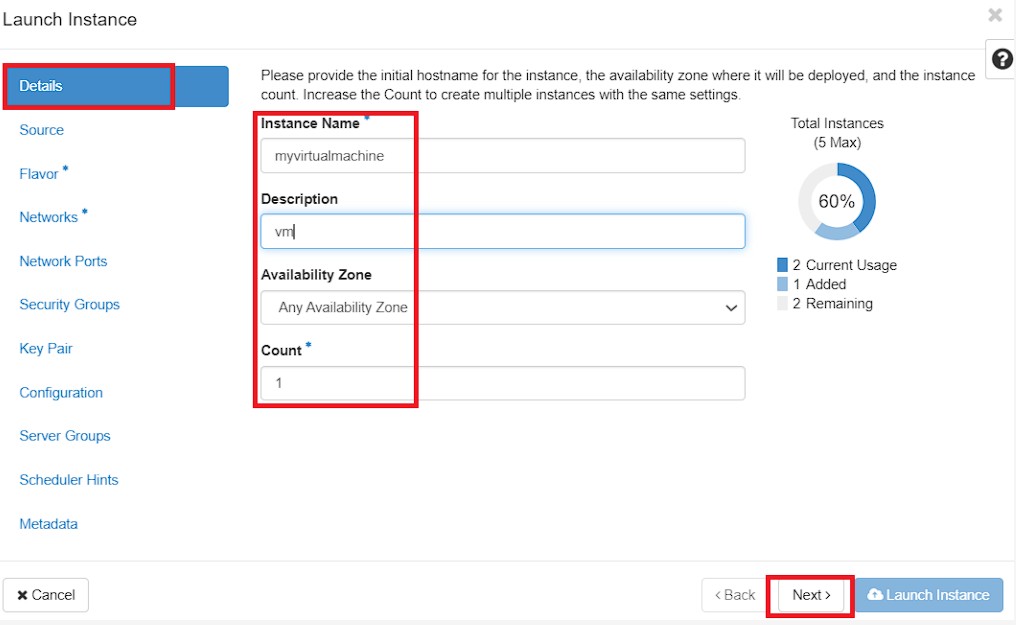Click the '2 Current Usage' legend entry
The height and width of the screenshot is (625, 1016).
[837, 265]
